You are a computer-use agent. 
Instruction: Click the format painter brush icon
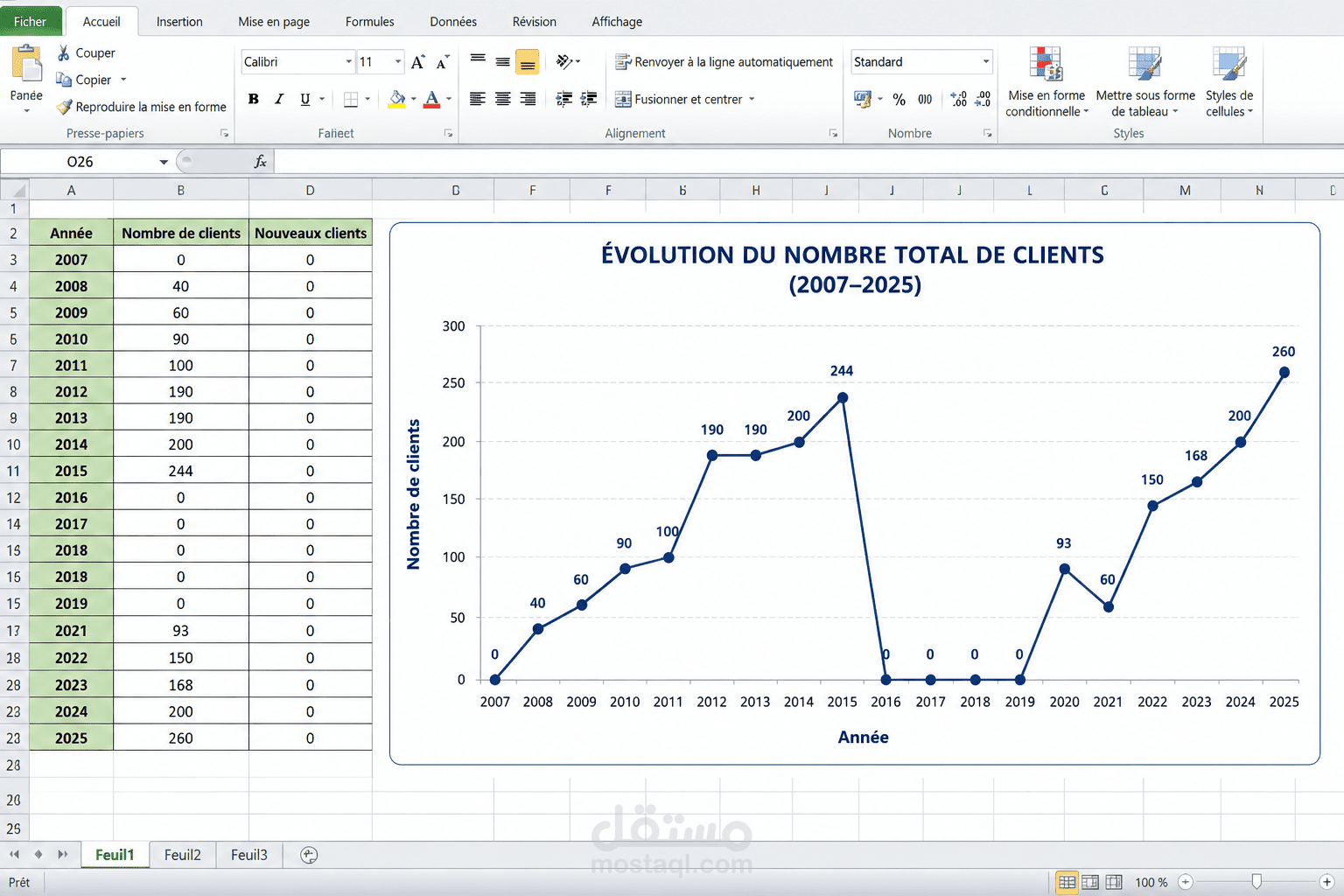[63, 107]
